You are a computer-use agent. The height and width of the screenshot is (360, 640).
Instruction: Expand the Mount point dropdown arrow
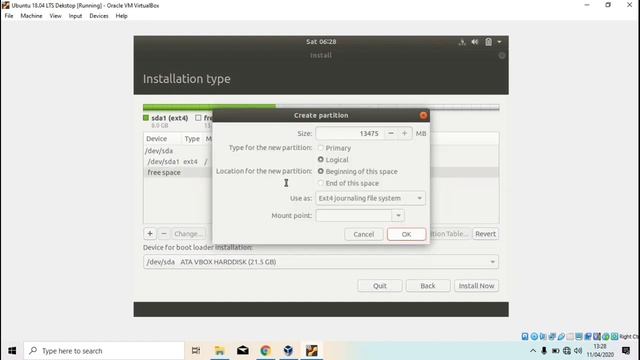(398, 216)
